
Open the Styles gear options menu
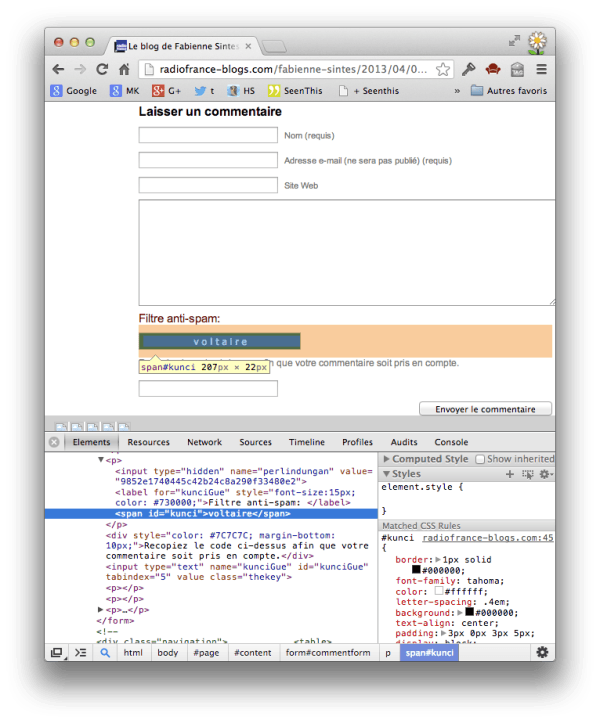click(x=546, y=474)
